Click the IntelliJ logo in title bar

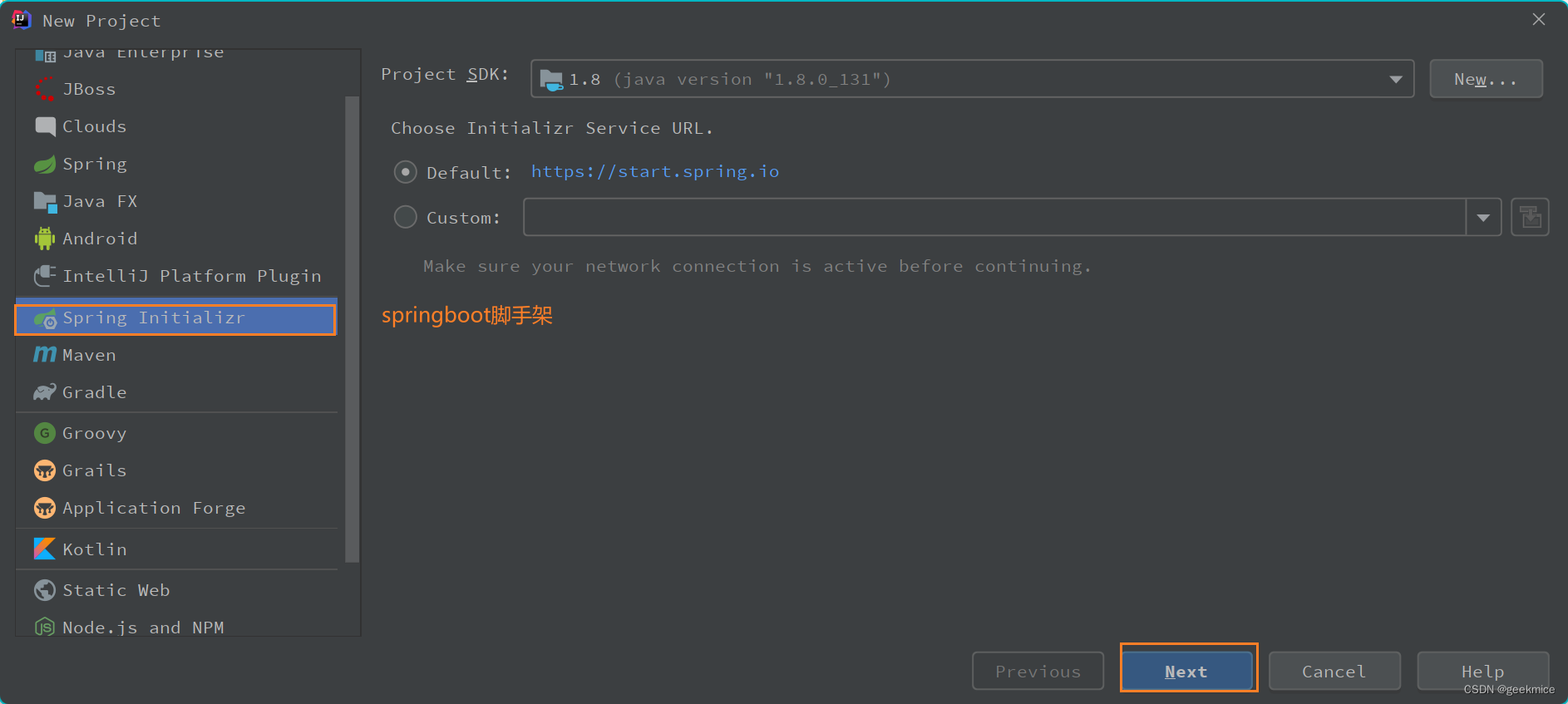pyautogui.click(x=22, y=20)
